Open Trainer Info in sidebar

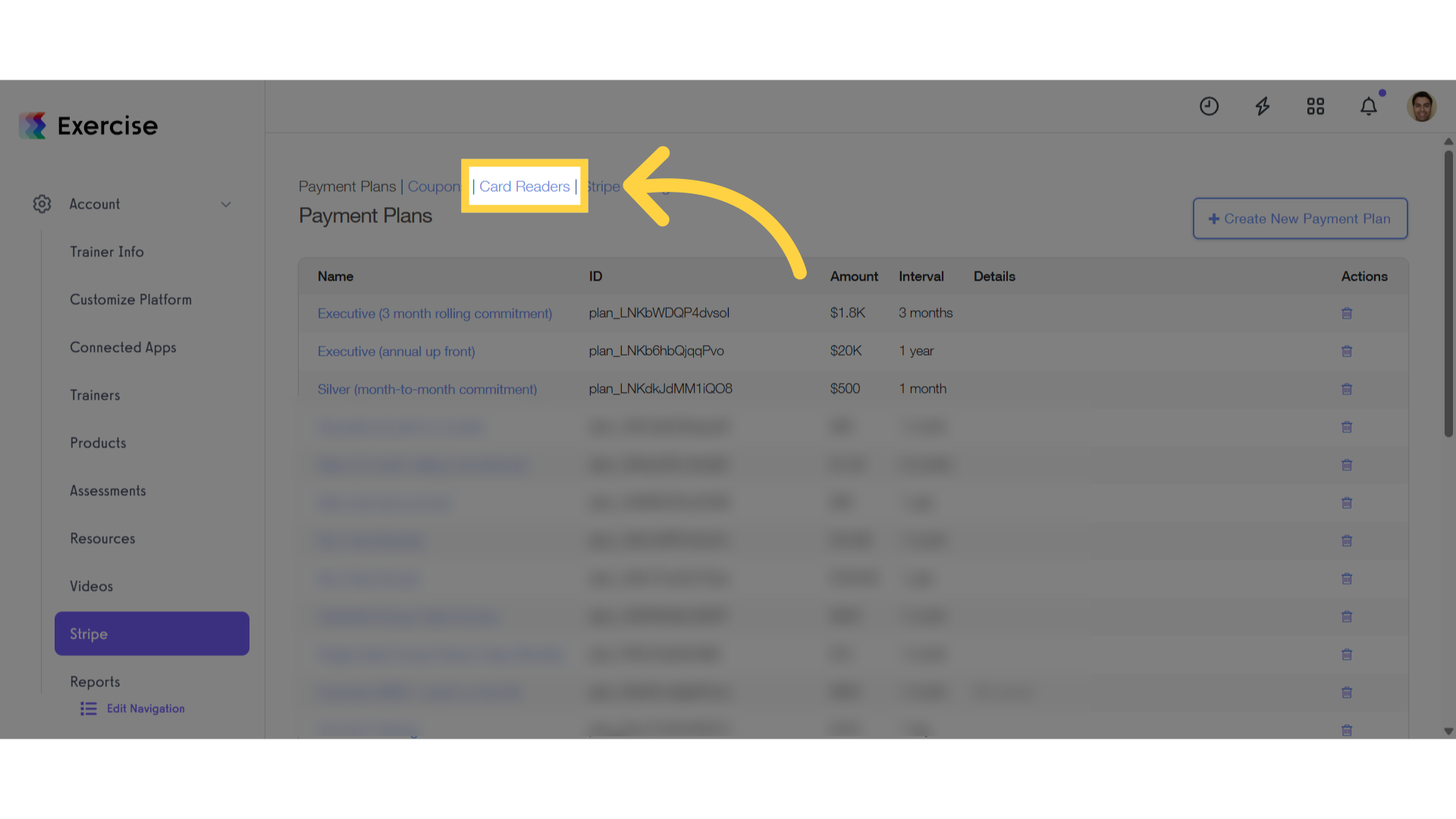pos(107,252)
